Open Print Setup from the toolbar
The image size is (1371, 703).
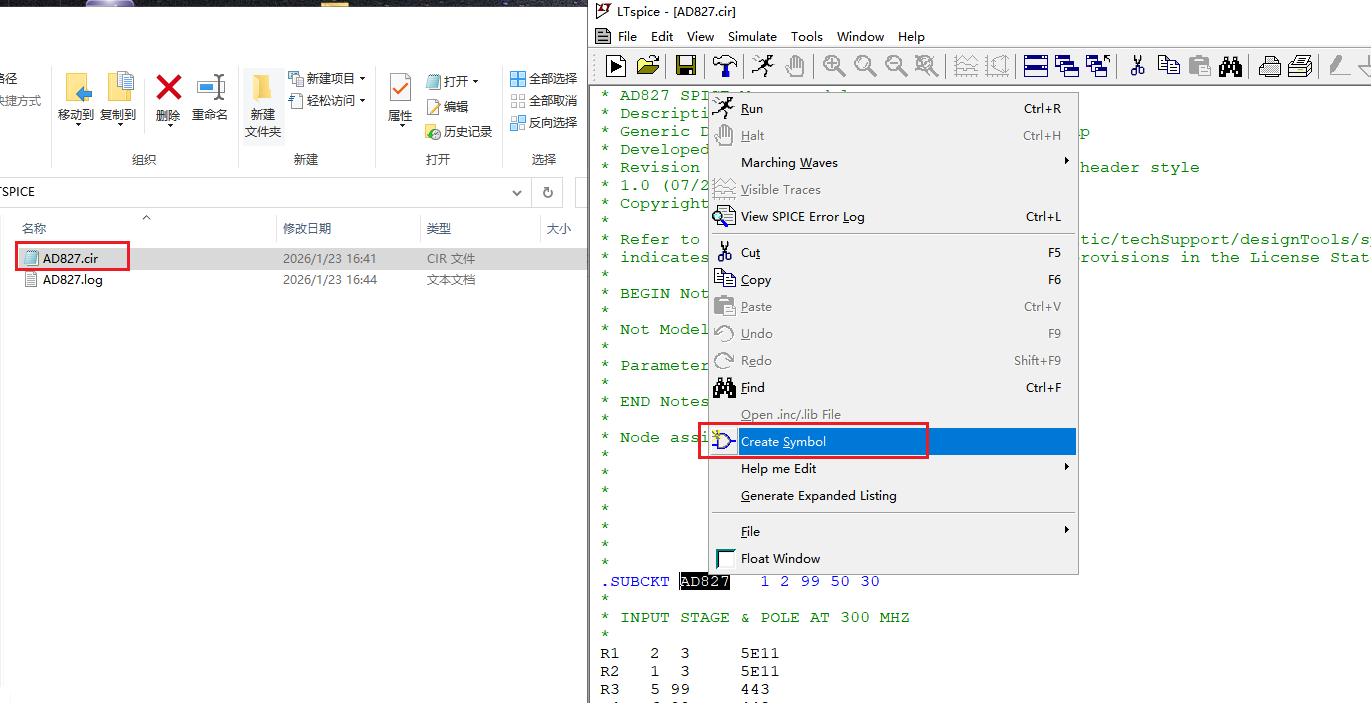point(1269,66)
